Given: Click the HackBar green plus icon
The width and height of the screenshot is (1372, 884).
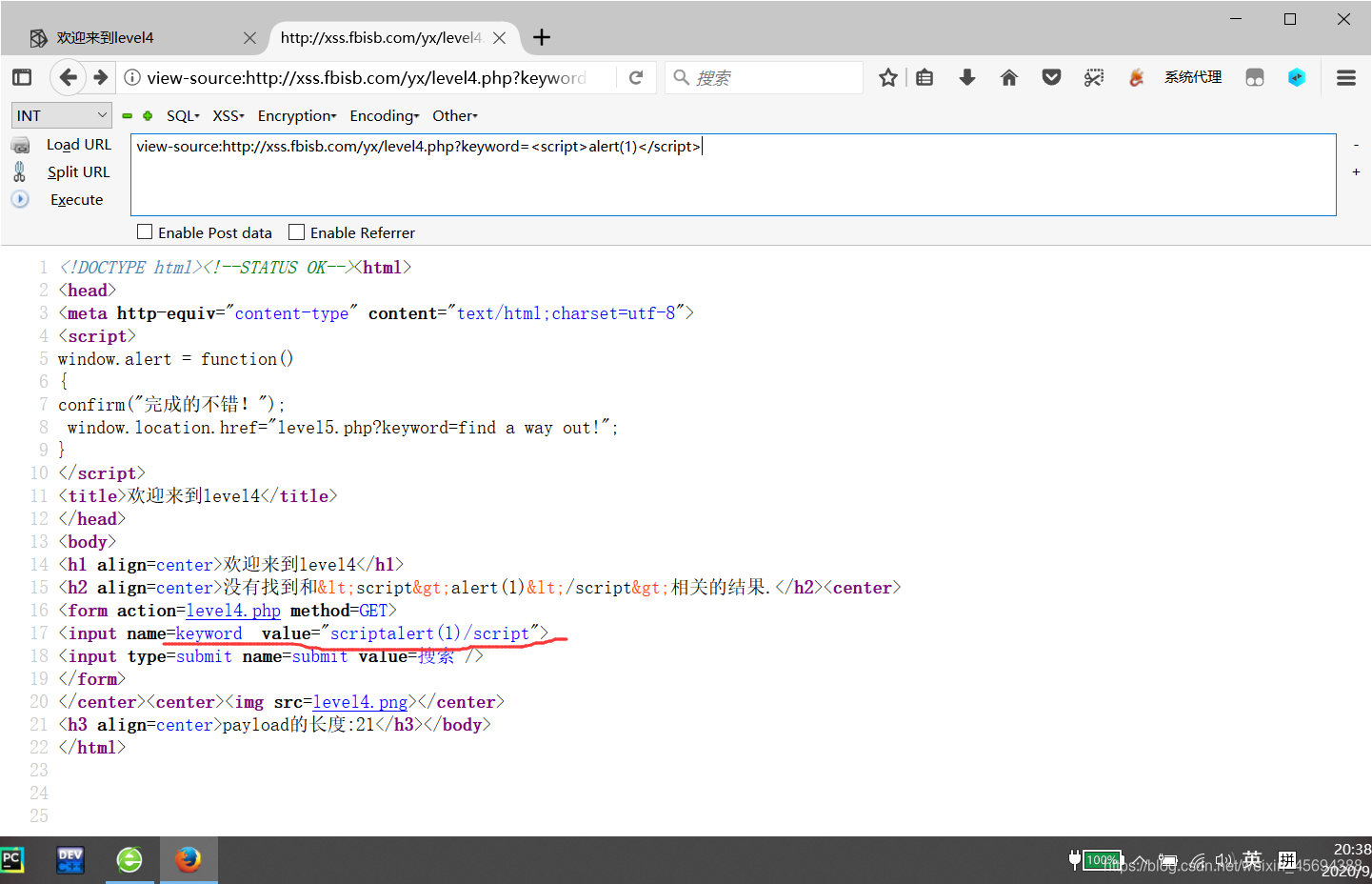Looking at the screenshot, I should coord(148,116).
